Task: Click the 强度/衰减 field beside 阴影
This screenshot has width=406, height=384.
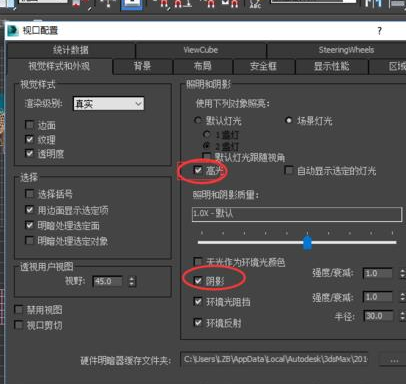Action: pyautogui.click(x=378, y=274)
